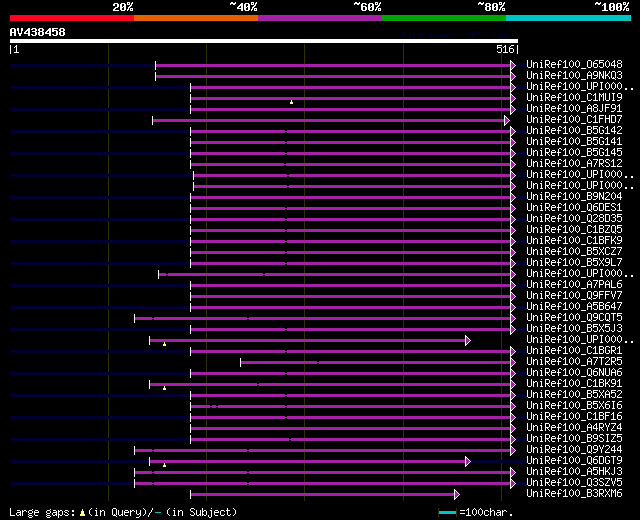The height and width of the screenshot is (520, 640).
Task: Open the UniRef100_C1FHD7 label
Action: [x=574, y=120]
